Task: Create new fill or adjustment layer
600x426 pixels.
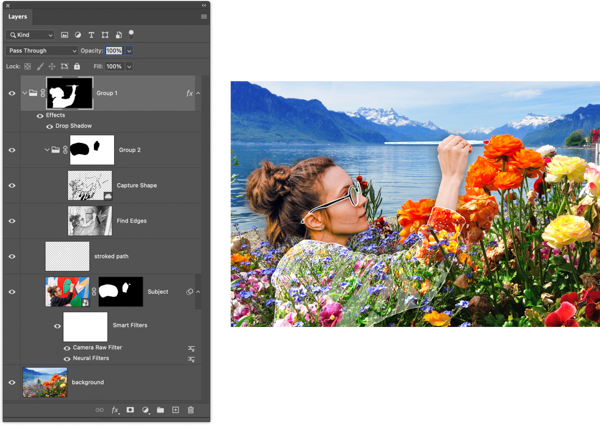Action: tap(145, 410)
